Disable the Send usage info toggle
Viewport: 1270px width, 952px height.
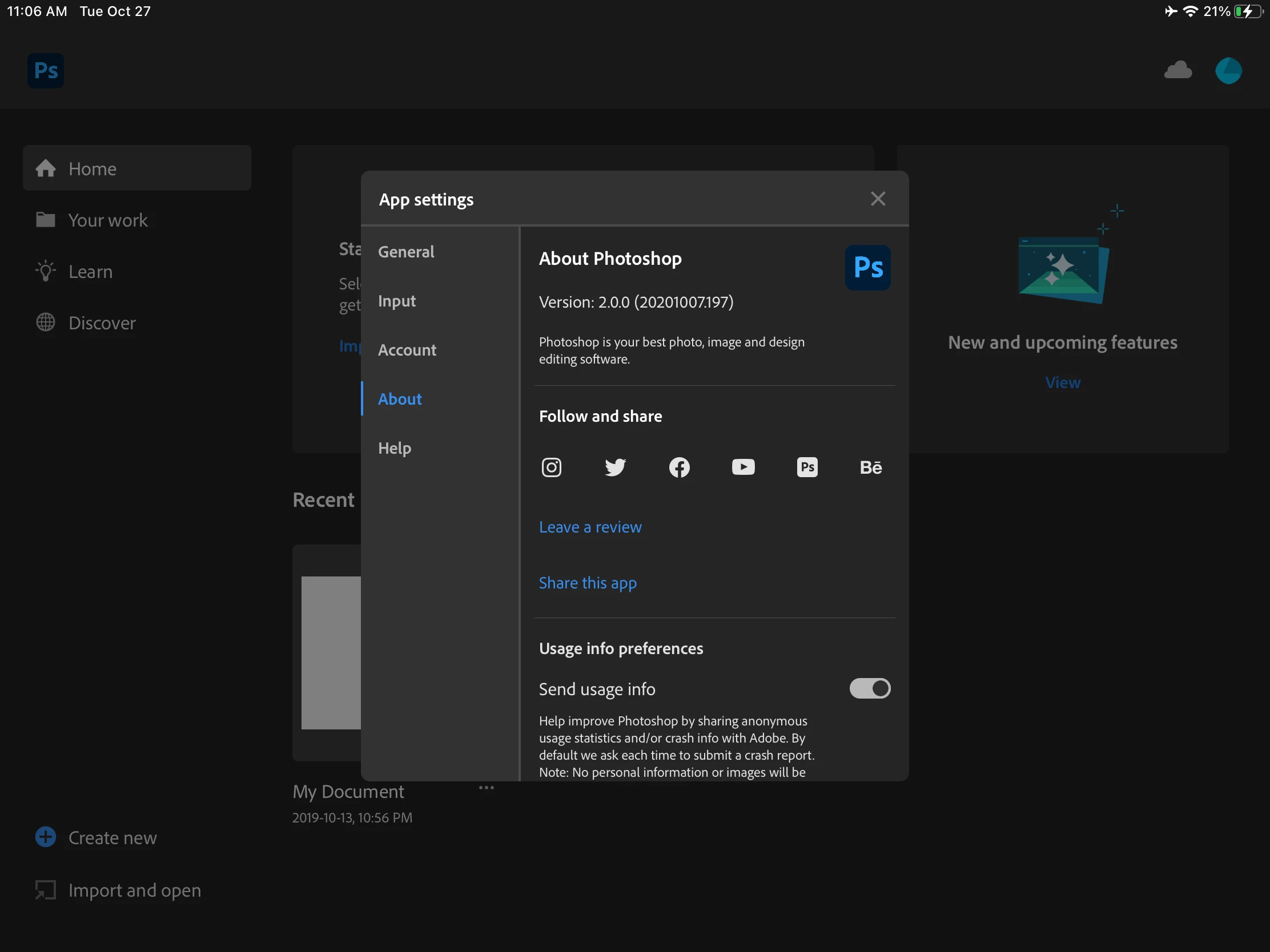click(x=869, y=688)
